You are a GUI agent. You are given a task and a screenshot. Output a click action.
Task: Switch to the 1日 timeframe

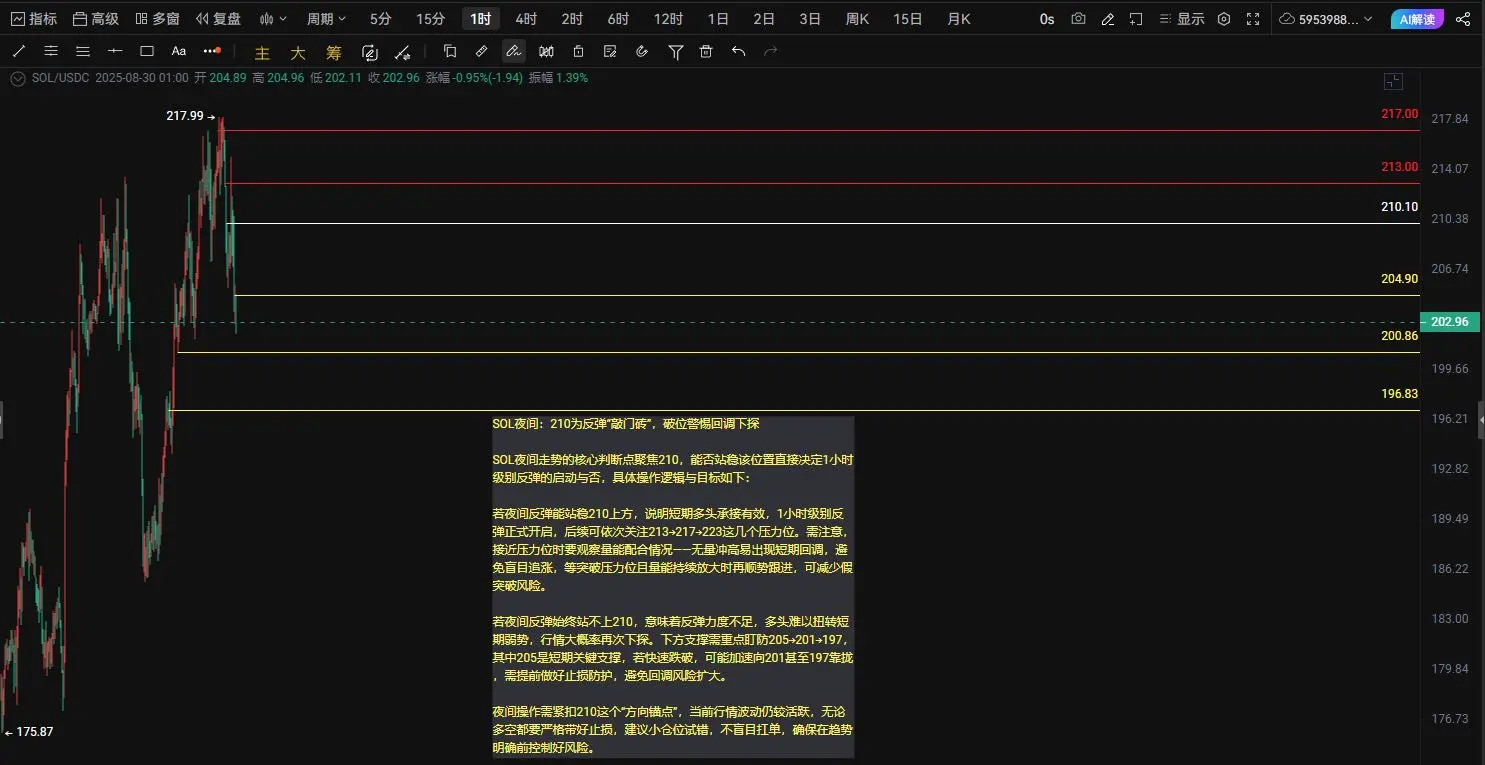(x=718, y=19)
